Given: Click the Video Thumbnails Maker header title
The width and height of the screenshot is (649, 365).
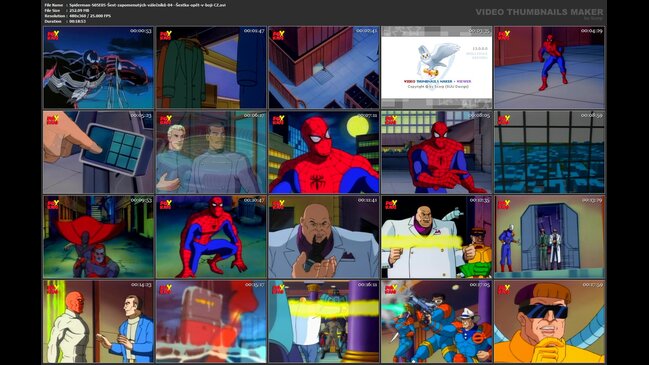Looking at the screenshot, I should [539, 12].
